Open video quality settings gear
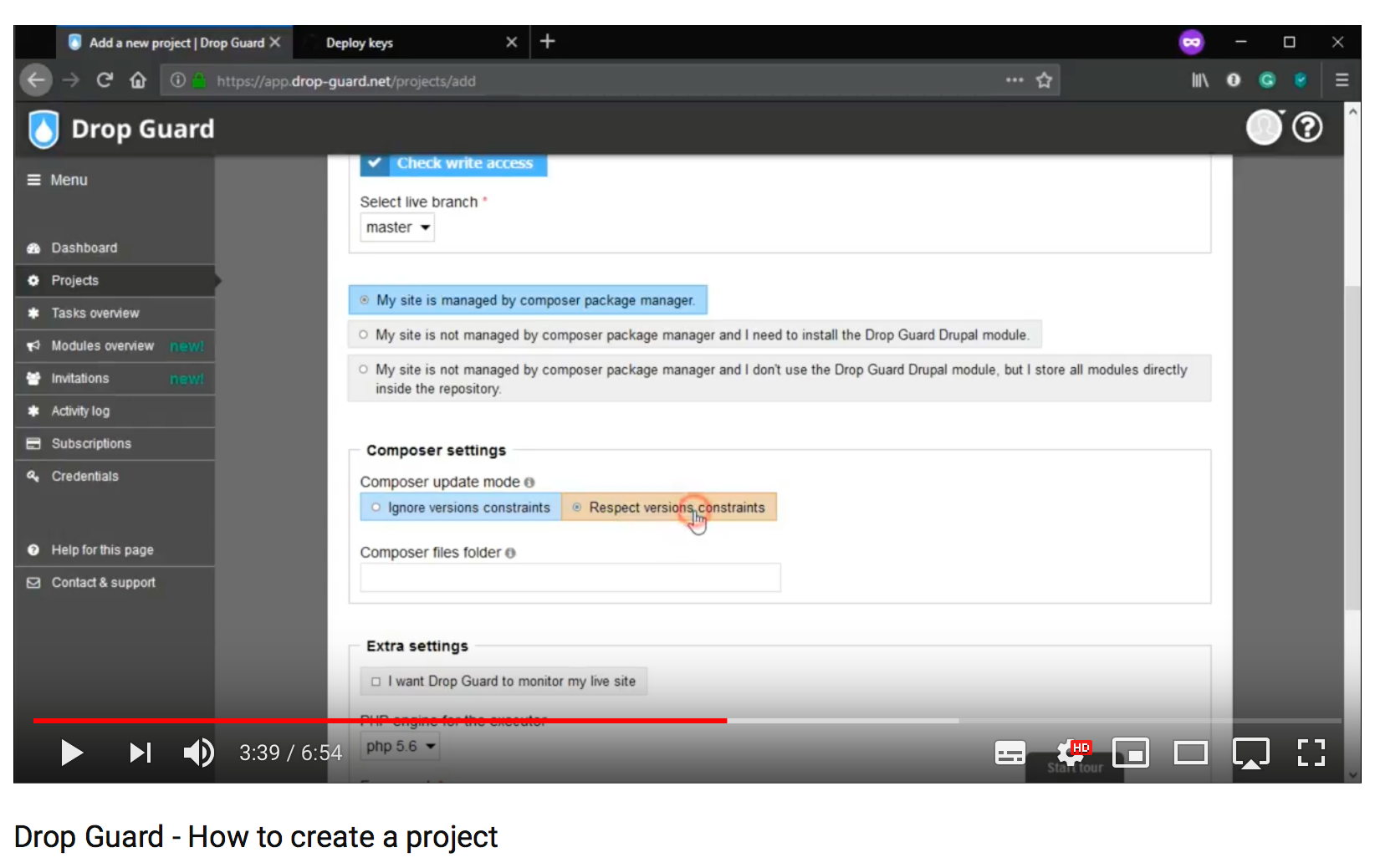 (x=1072, y=753)
